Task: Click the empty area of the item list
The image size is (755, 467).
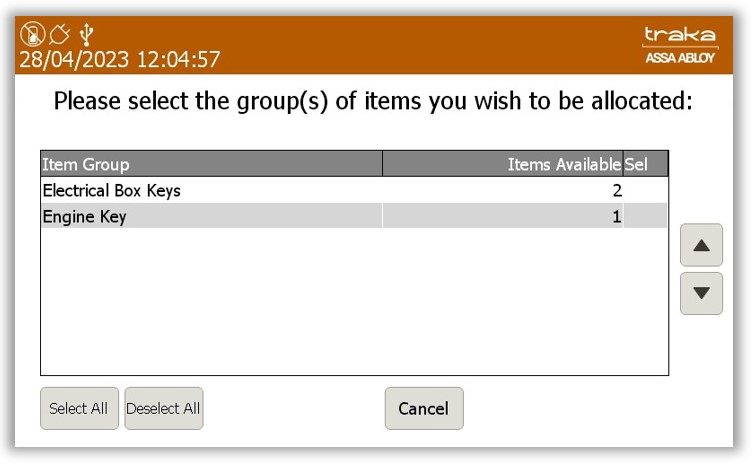Action: click(x=354, y=301)
